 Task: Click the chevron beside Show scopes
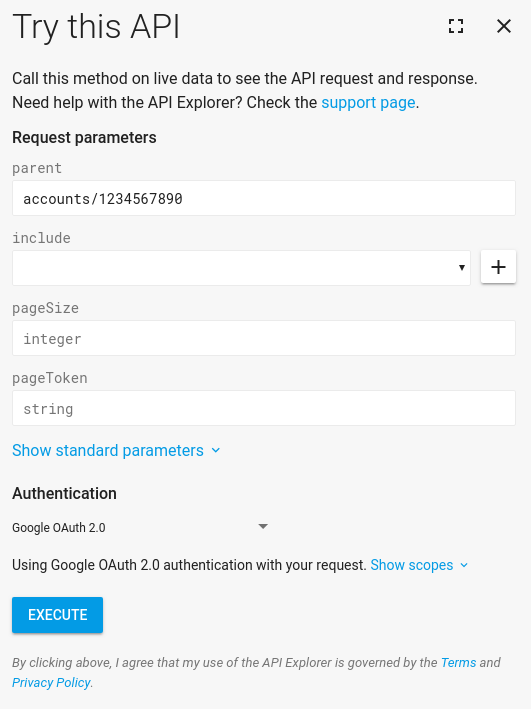point(464,565)
